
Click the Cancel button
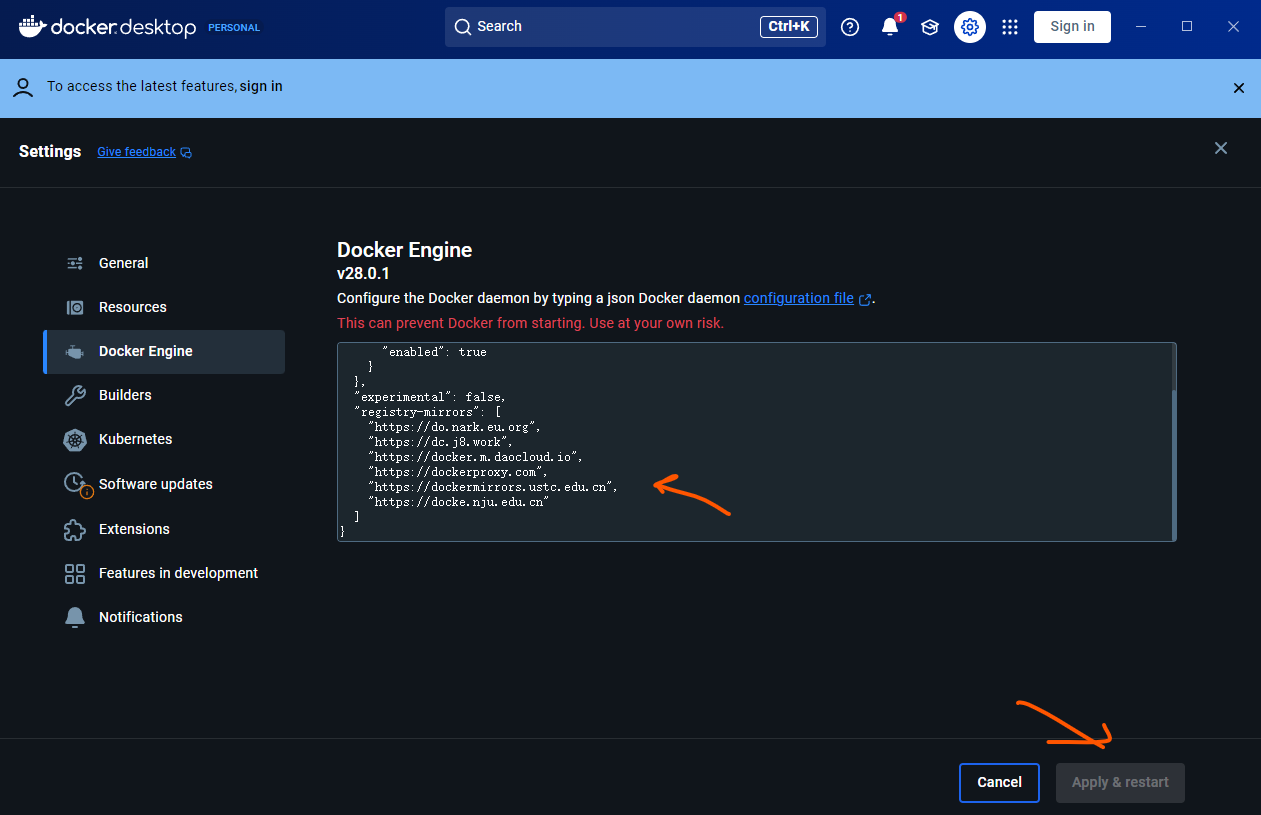click(x=999, y=783)
